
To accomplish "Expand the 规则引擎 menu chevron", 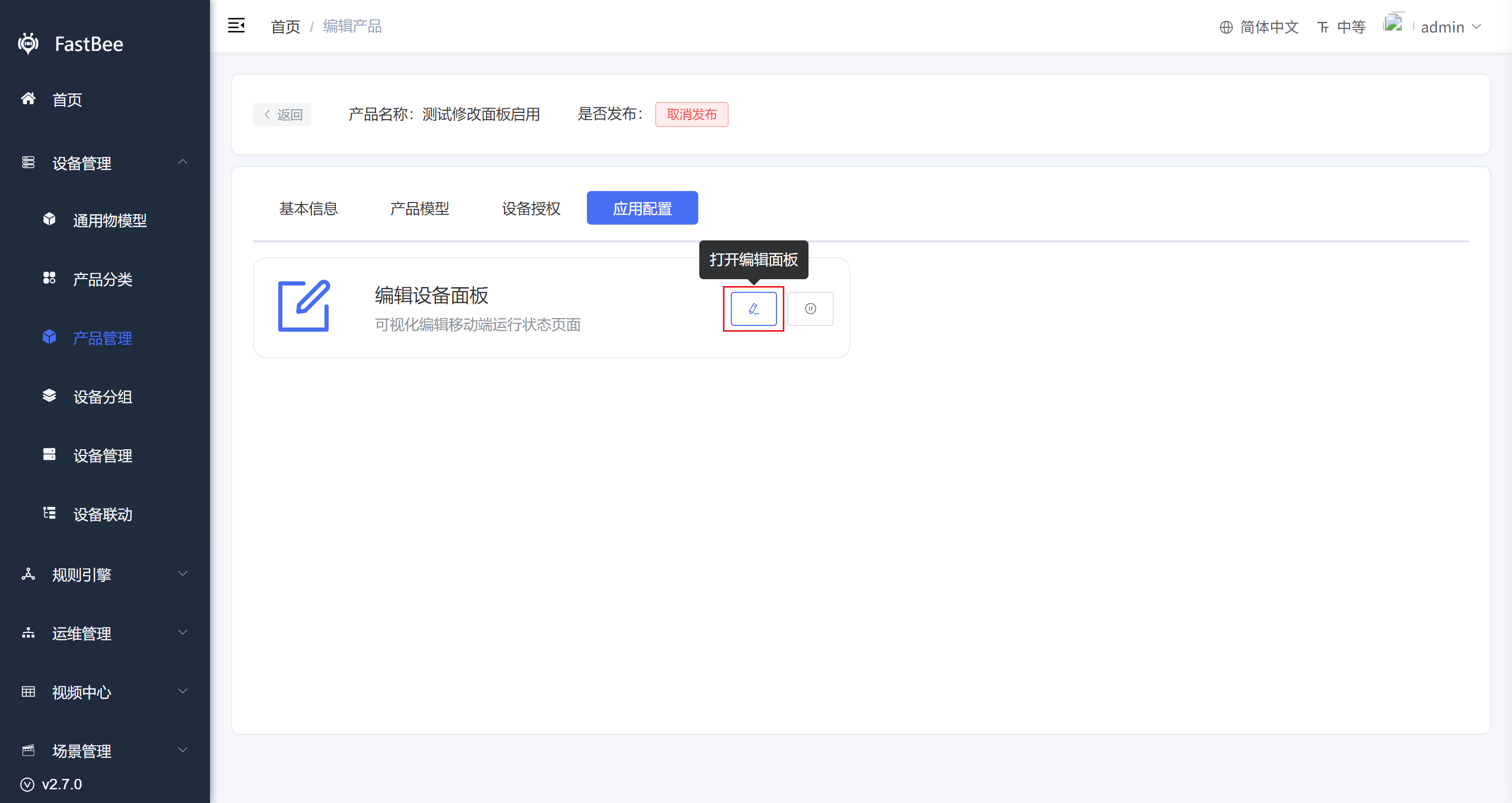I will (183, 574).
